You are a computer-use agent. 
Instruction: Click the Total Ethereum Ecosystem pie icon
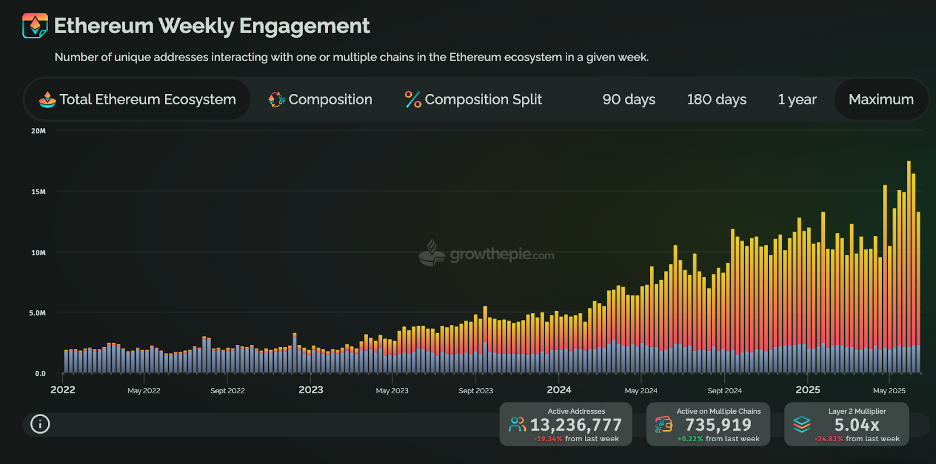click(x=46, y=99)
